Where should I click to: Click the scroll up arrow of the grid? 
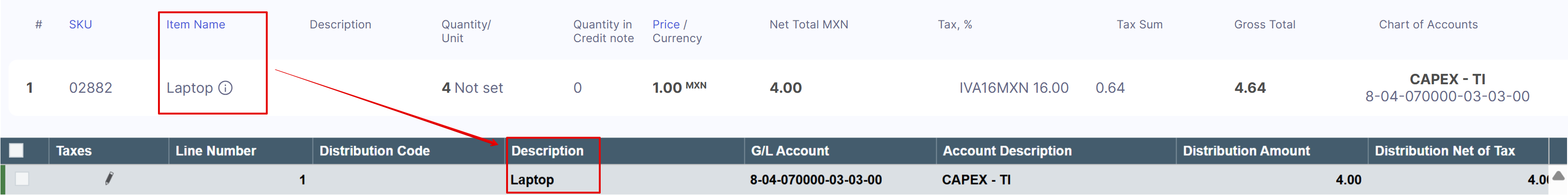click(x=1558, y=176)
